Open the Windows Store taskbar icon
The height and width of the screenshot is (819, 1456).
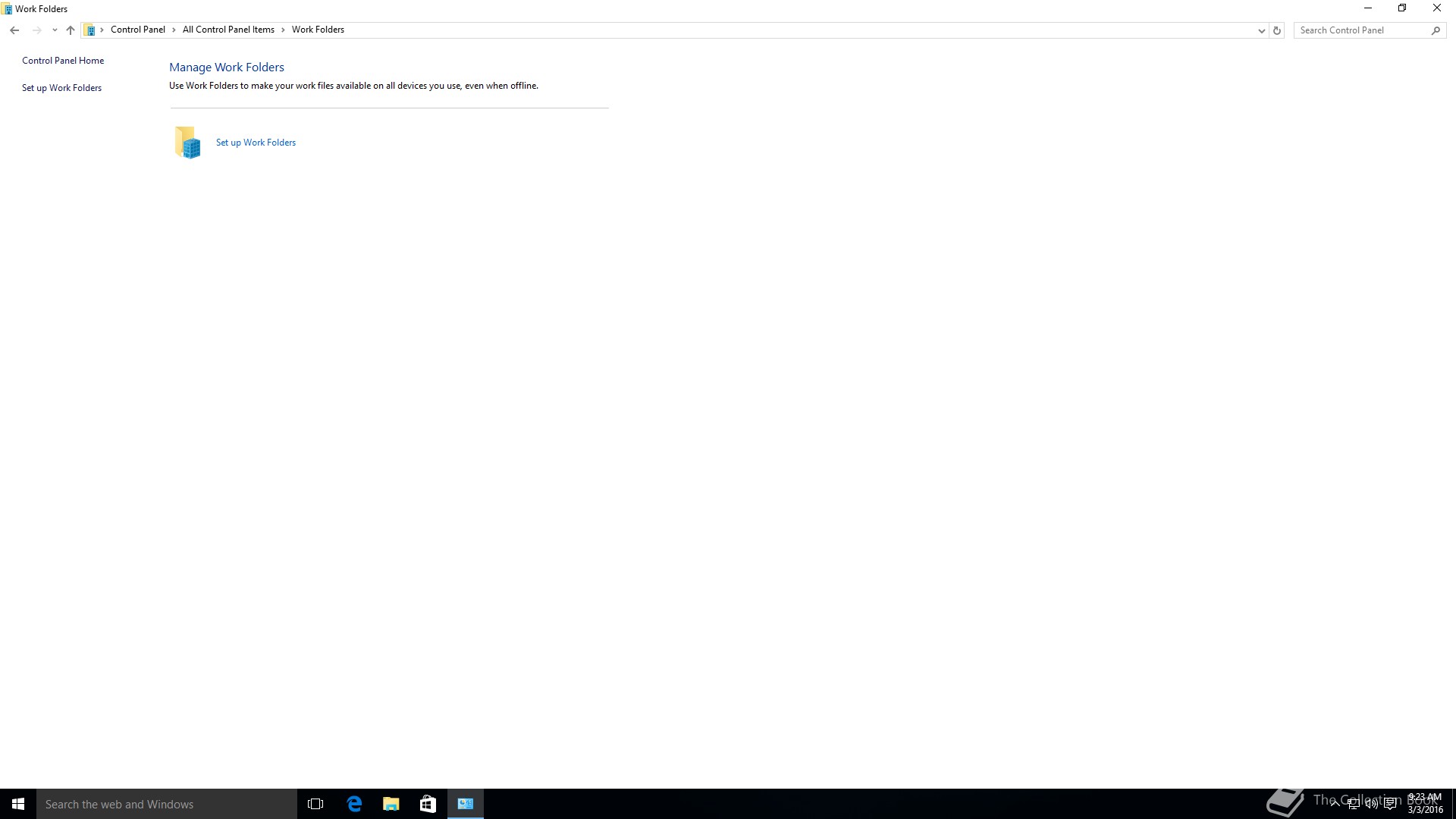point(428,804)
